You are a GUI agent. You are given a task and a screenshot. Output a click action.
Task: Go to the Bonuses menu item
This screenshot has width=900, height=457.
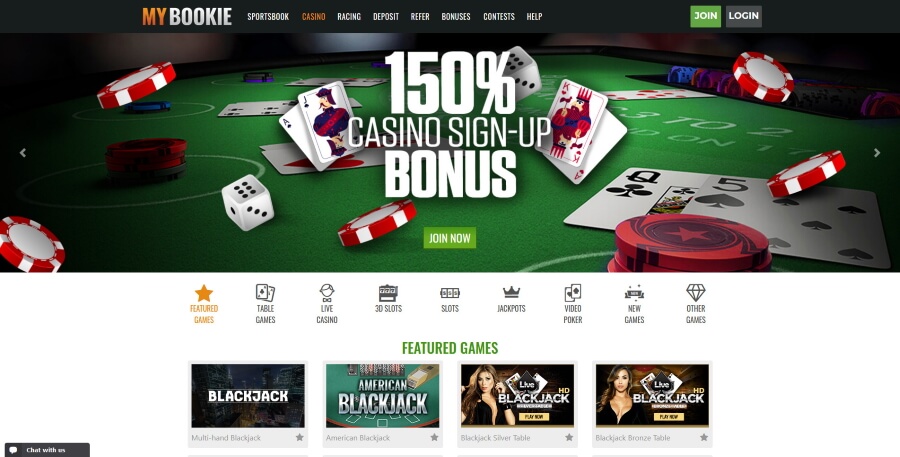[x=456, y=17]
